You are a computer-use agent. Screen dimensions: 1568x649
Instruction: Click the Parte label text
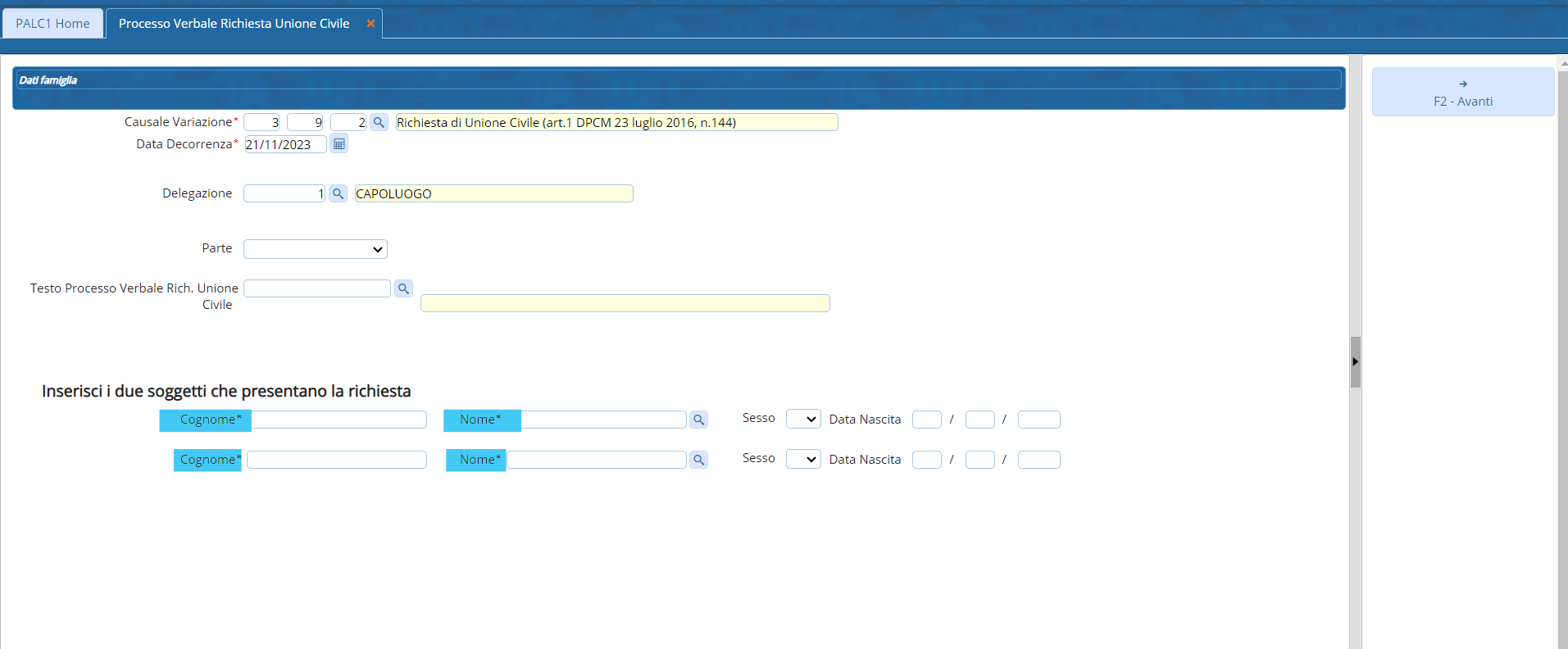(x=217, y=248)
